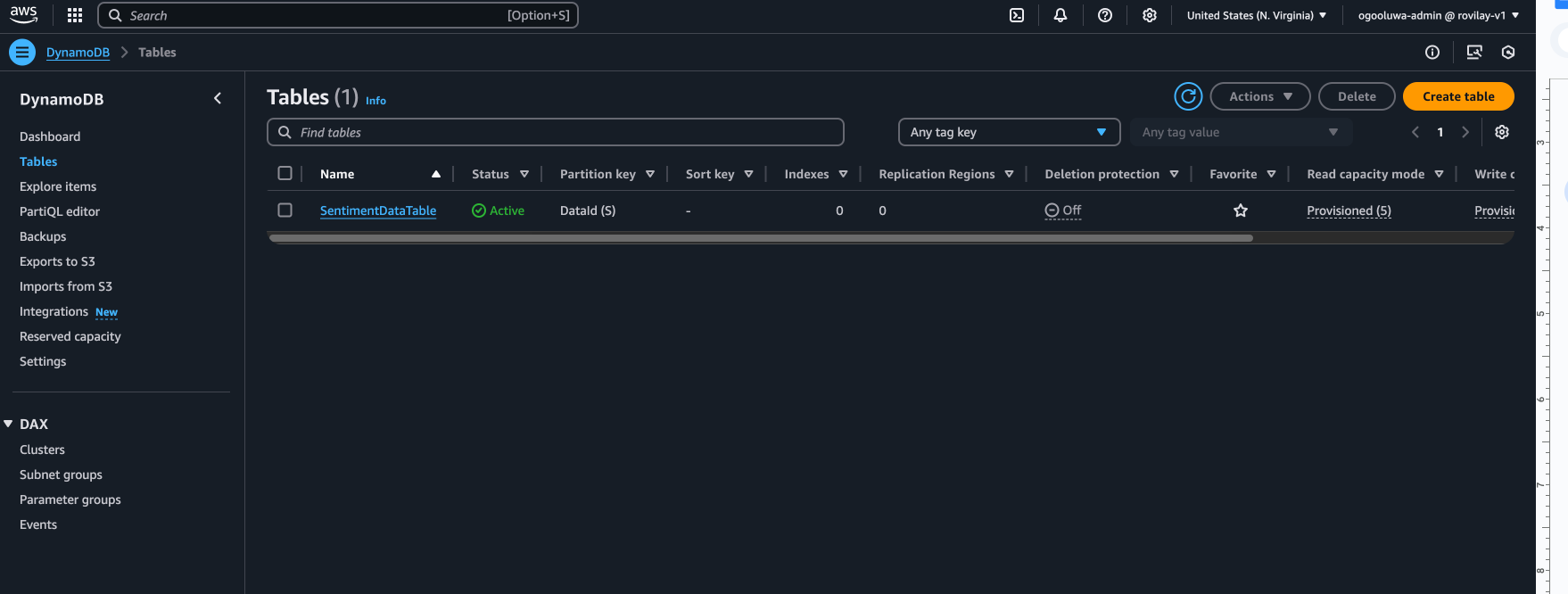Image resolution: width=1568 pixels, height=594 pixels.
Task: Sort by Indexes column
Action: pos(843,174)
